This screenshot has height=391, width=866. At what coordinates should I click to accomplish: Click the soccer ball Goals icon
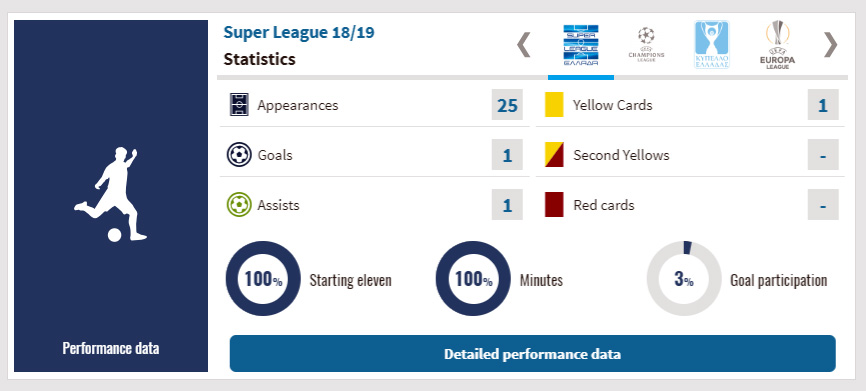pyautogui.click(x=239, y=155)
